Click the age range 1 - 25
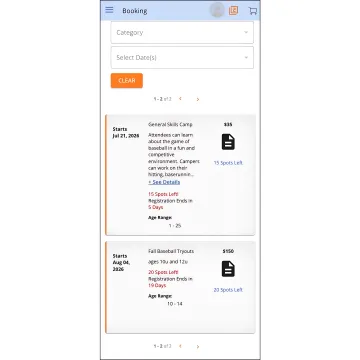Viewport: 360px width, 360px height. [175, 226]
